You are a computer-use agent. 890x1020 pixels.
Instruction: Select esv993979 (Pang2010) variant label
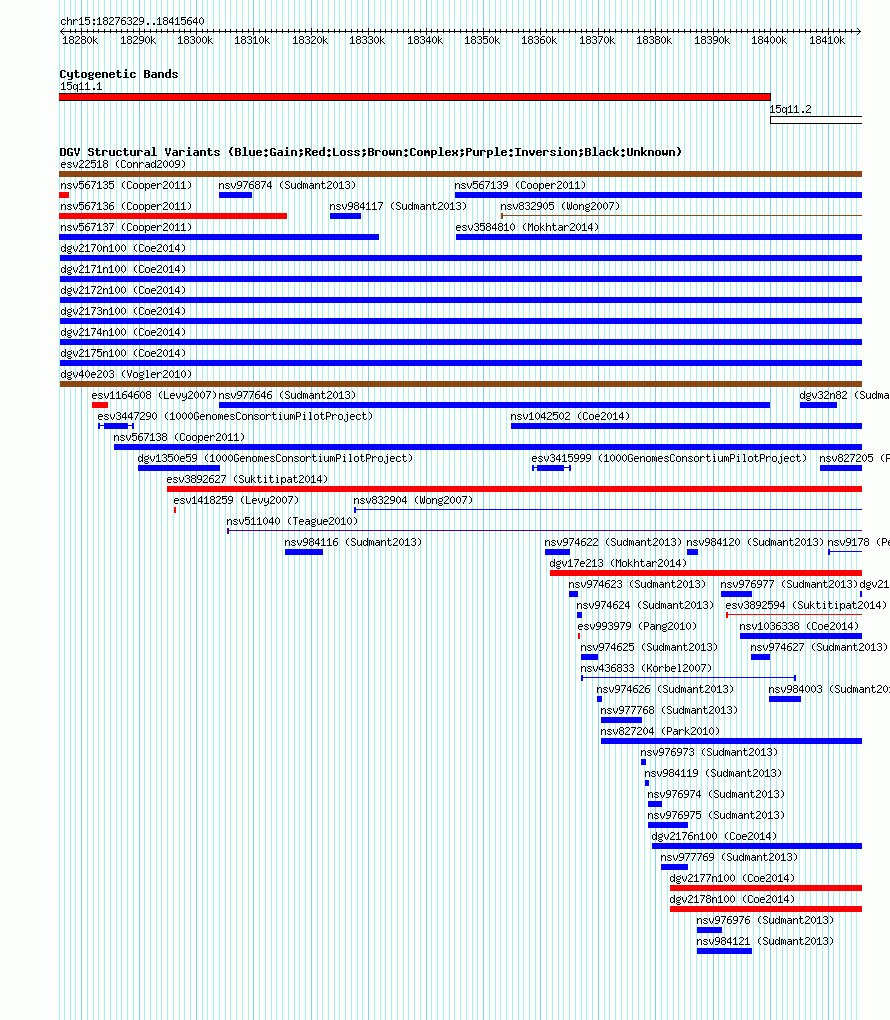click(x=637, y=626)
